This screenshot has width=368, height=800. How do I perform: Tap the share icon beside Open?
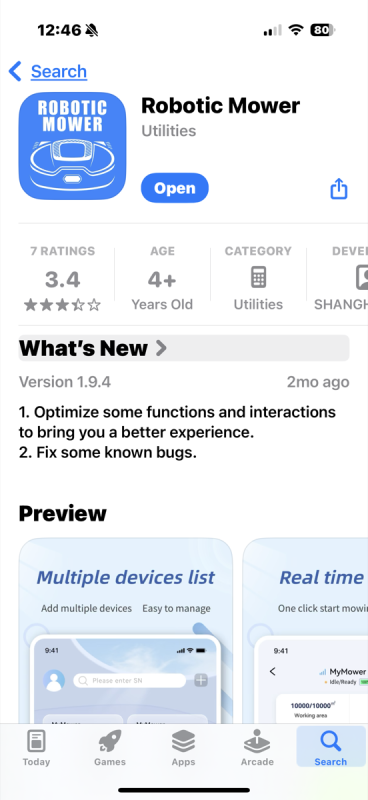[x=339, y=189]
